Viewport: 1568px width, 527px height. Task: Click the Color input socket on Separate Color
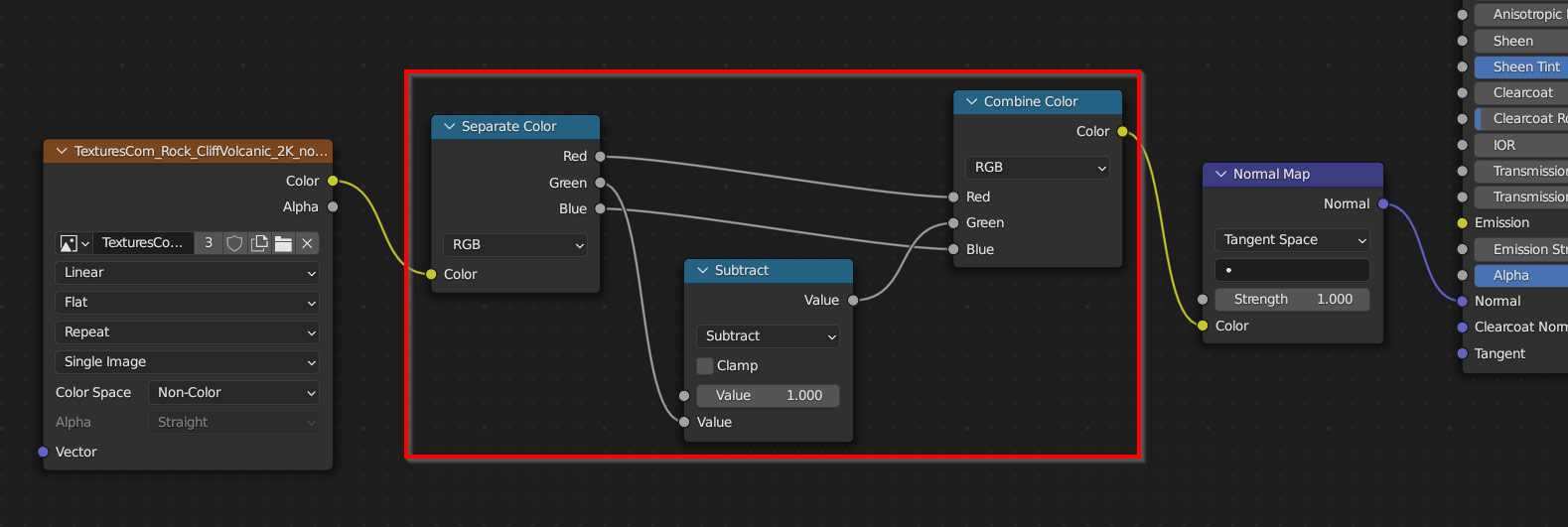tap(431, 274)
